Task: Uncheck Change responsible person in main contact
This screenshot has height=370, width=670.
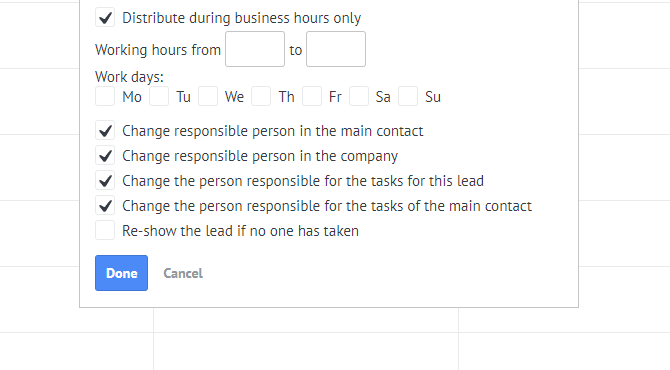Action: pyautogui.click(x=105, y=130)
